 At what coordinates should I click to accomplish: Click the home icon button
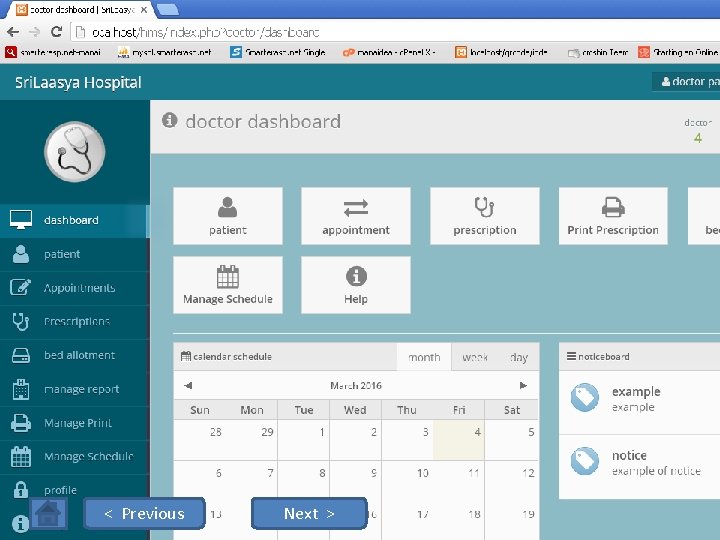click(x=48, y=513)
